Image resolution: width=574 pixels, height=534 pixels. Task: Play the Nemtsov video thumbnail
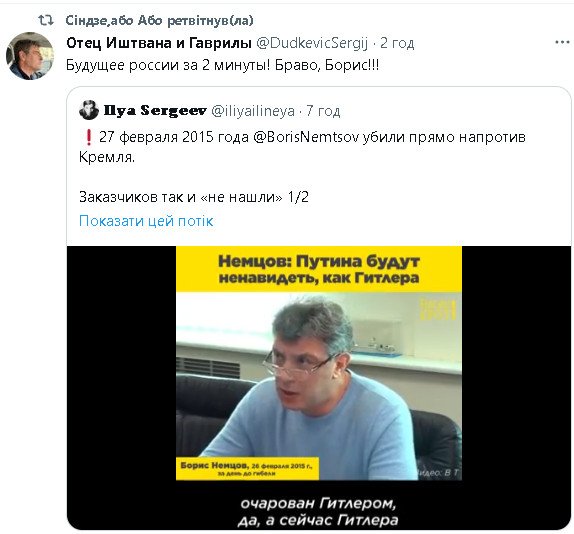click(319, 388)
